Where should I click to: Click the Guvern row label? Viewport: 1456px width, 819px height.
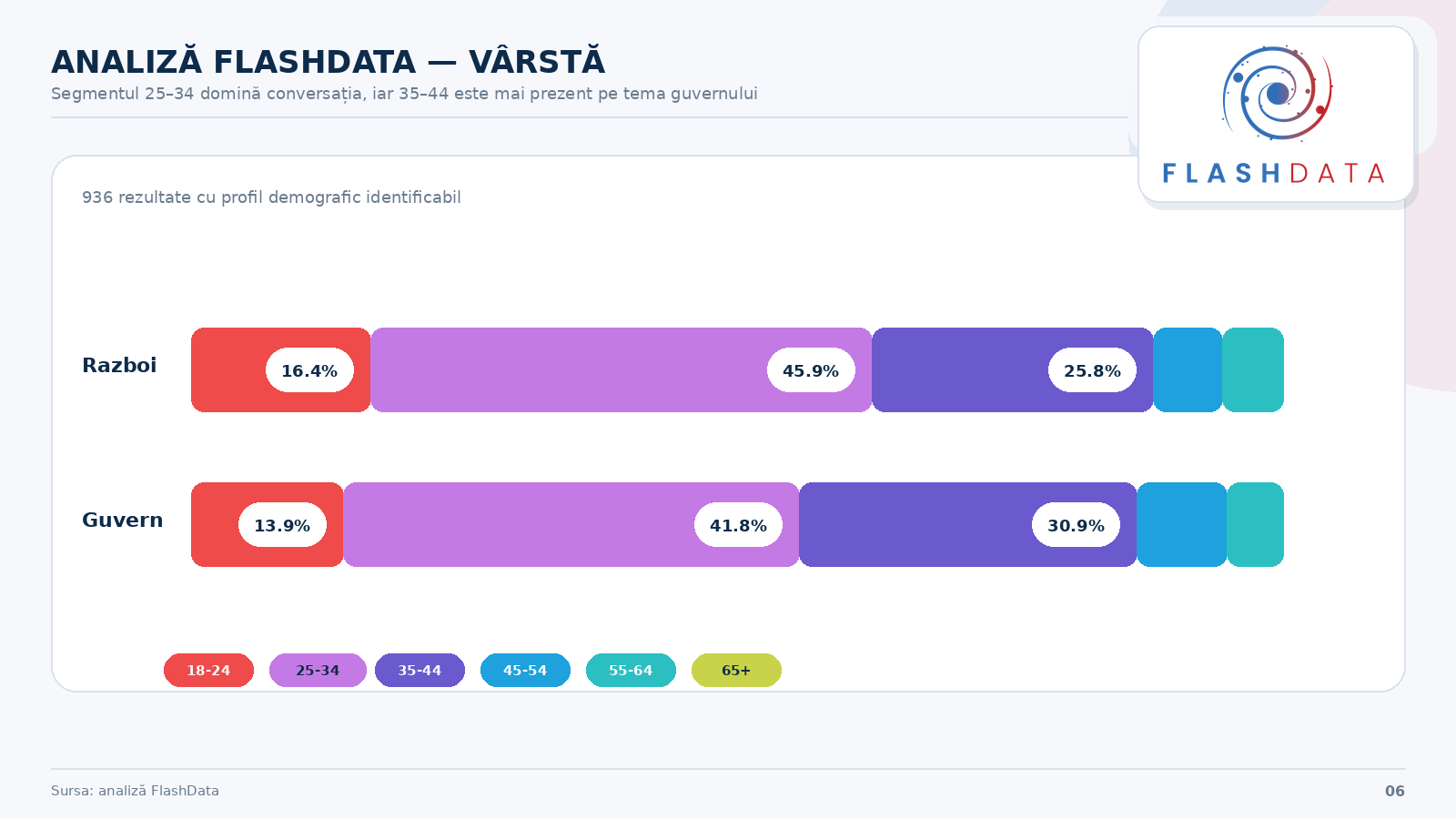coord(123,521)
